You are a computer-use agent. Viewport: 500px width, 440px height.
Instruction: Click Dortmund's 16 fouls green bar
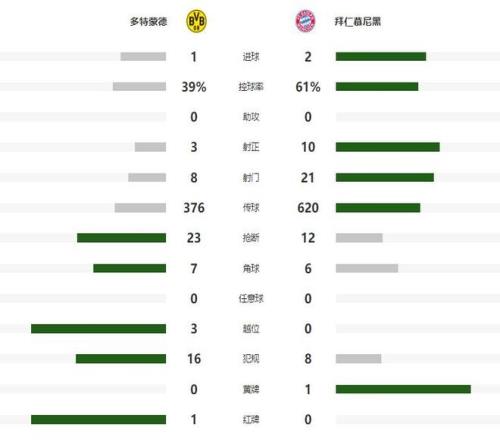[x=121, y=359]
